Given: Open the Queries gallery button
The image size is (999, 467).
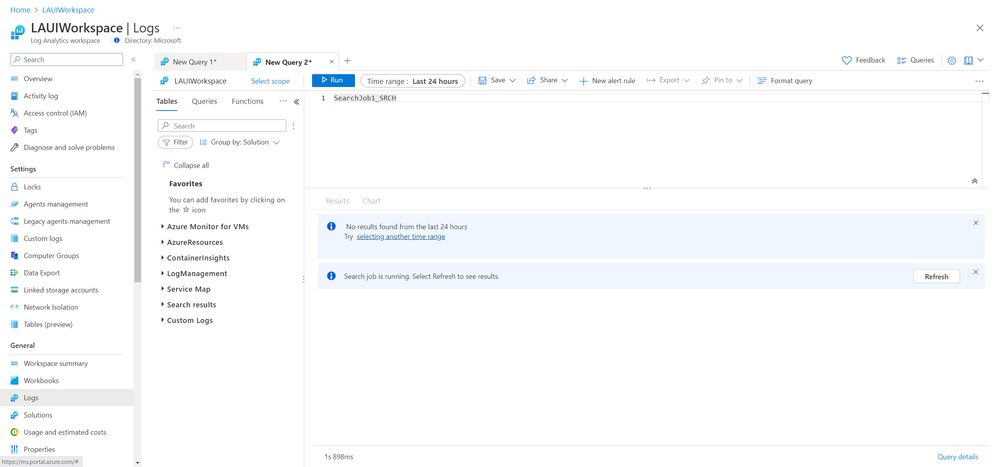Looking at the screenshot, I should pyautogui.click(x=916, y=61).
